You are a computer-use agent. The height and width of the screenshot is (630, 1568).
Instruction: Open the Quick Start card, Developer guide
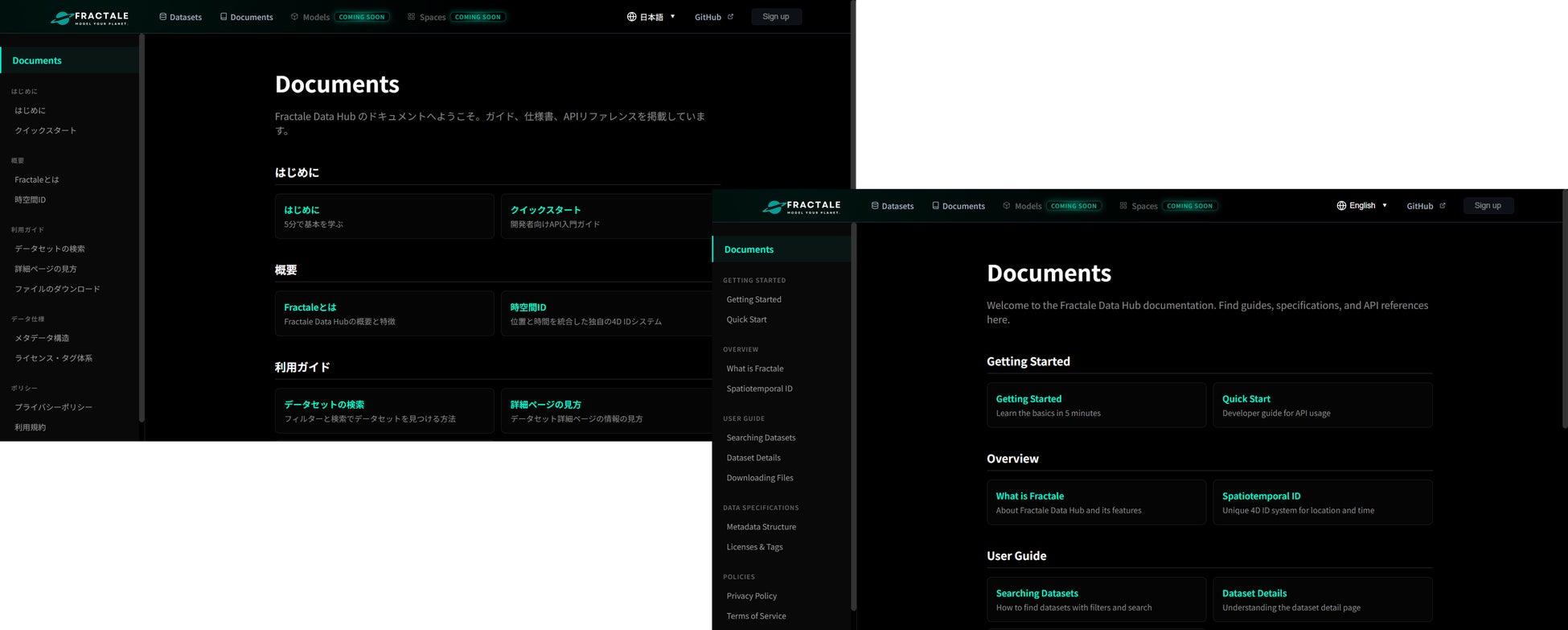pos(1323,406)
